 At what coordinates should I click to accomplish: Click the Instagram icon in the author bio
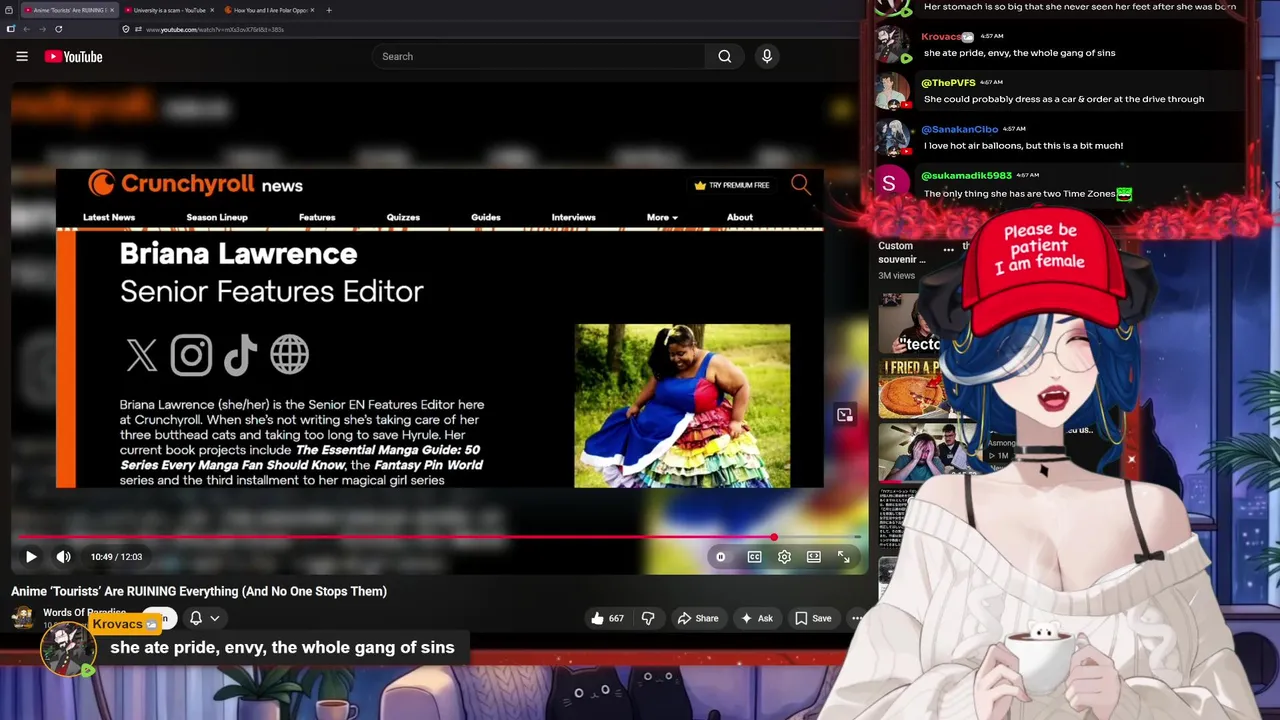(x=191, y=355)
